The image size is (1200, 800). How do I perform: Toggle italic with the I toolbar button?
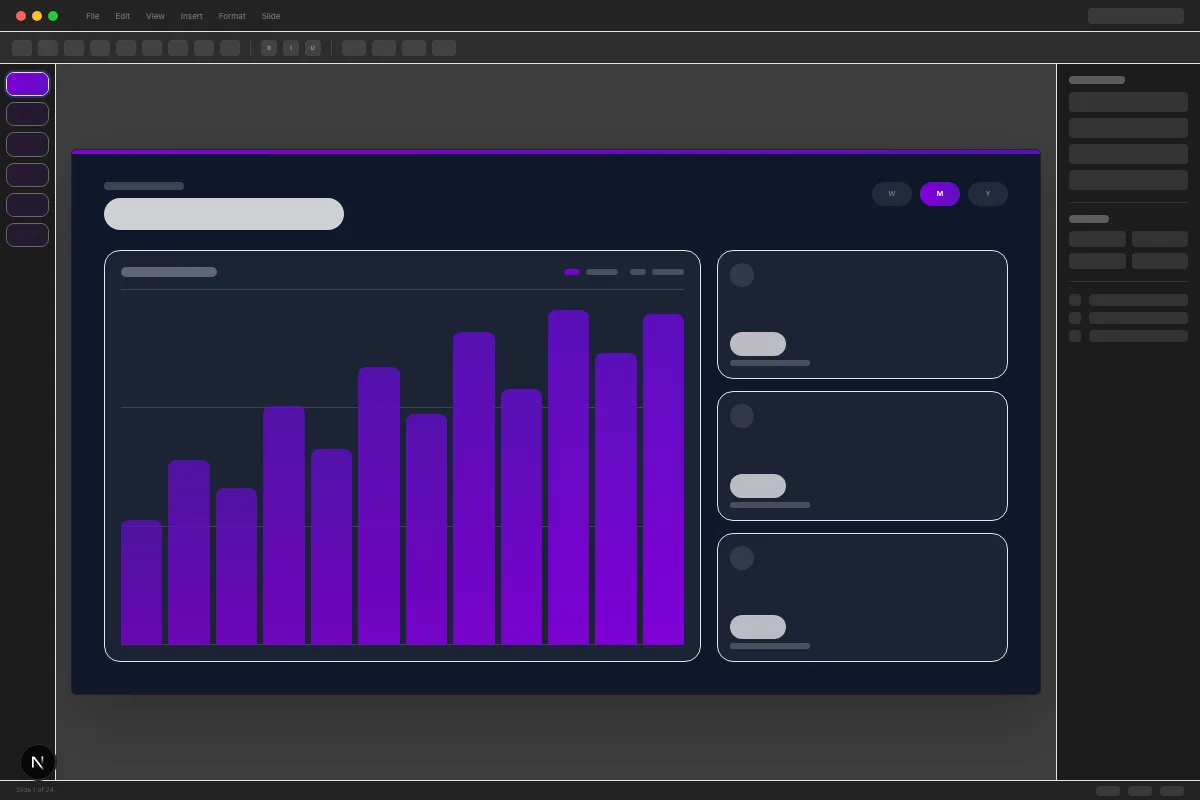291,48
